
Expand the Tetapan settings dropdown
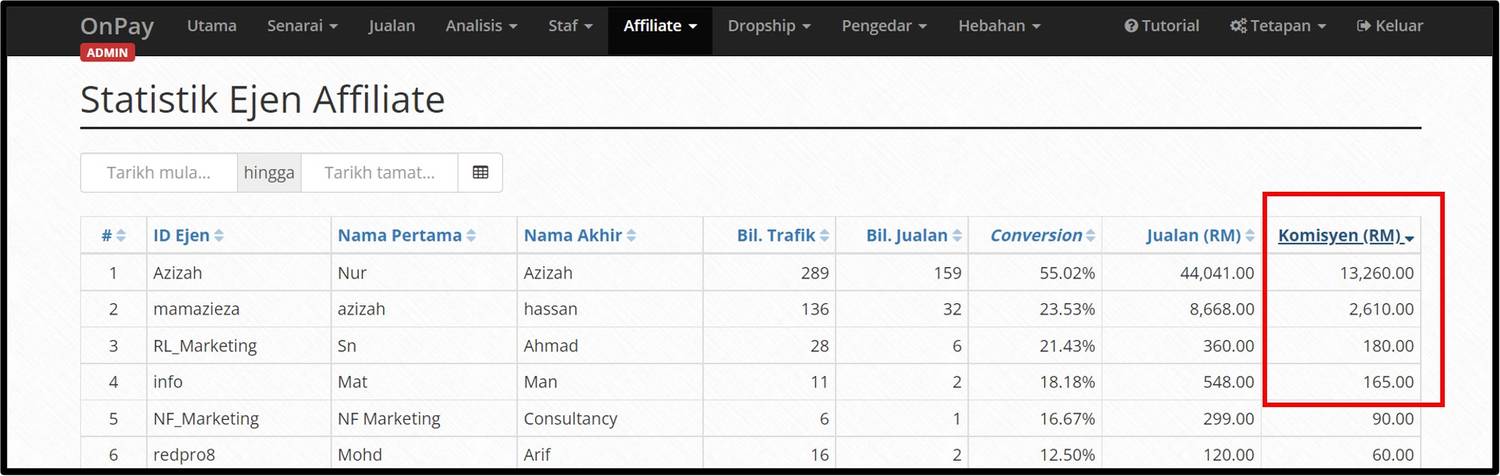1278,26
